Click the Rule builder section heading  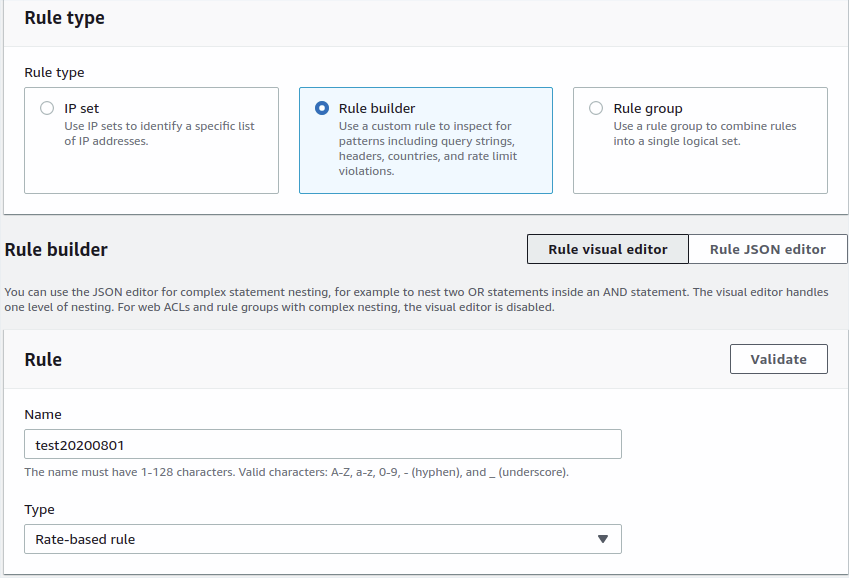click(x=56, y=250)
